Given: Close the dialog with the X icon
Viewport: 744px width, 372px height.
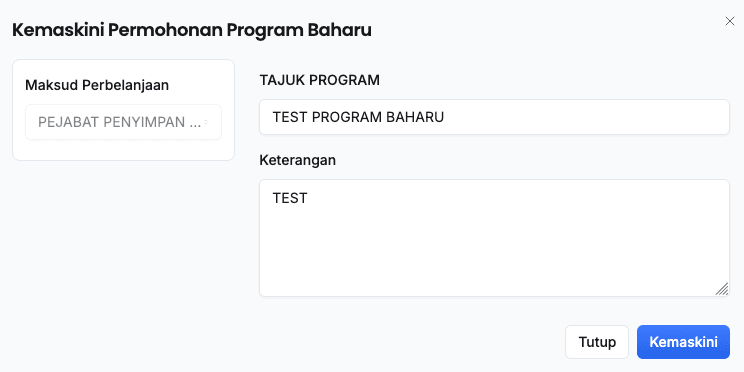Looking at the screenshot, I should pos(729,21).
